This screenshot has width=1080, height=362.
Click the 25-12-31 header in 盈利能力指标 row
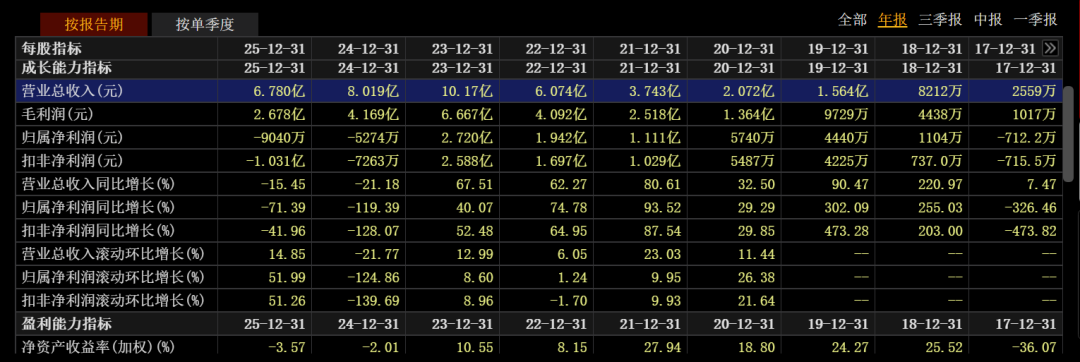(x=274, y=323)
